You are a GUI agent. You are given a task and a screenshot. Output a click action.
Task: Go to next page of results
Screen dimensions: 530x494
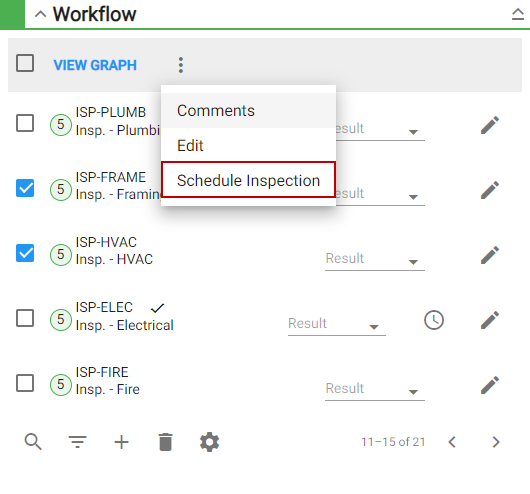[496, 442]
